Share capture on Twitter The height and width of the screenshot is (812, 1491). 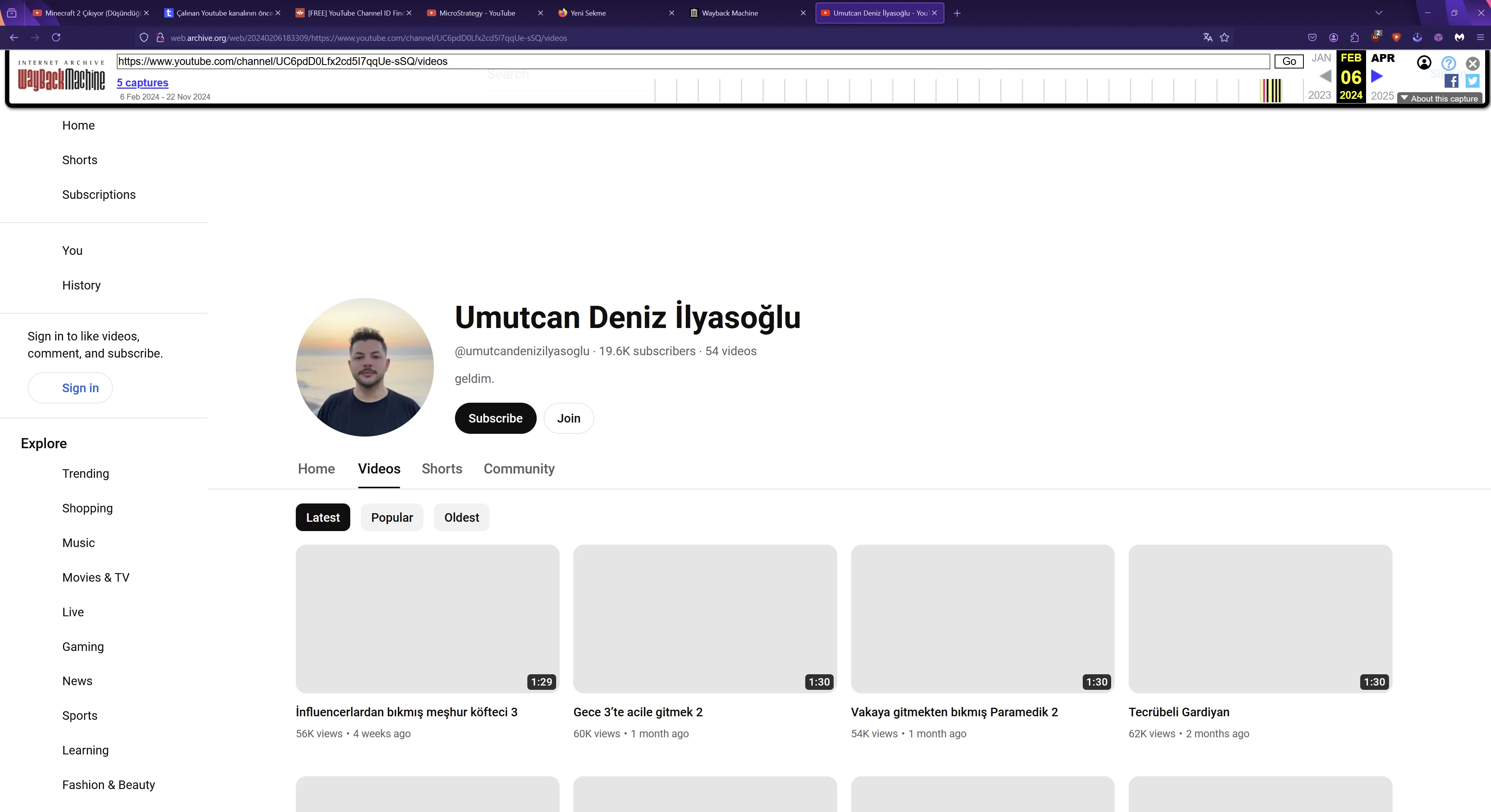(x=1472, y=81)
